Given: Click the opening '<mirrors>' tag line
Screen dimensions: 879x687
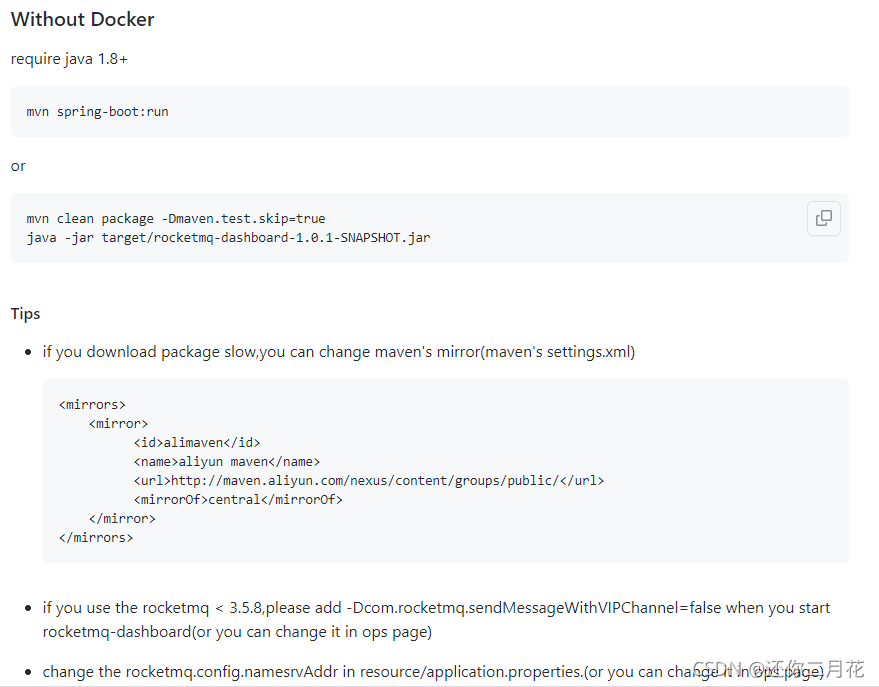Looking at the screenshot, I should 92,405.
